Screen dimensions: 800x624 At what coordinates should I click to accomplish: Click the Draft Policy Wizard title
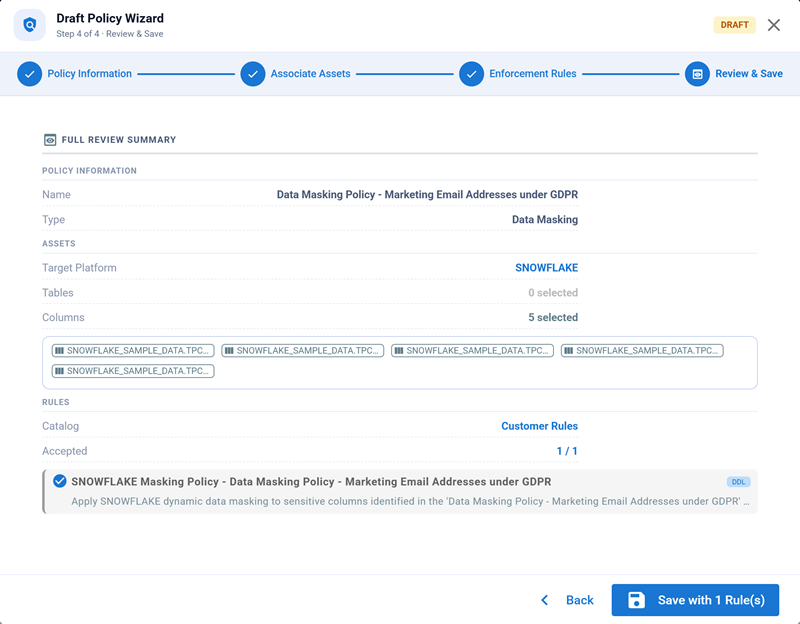(x=110, y=18)
